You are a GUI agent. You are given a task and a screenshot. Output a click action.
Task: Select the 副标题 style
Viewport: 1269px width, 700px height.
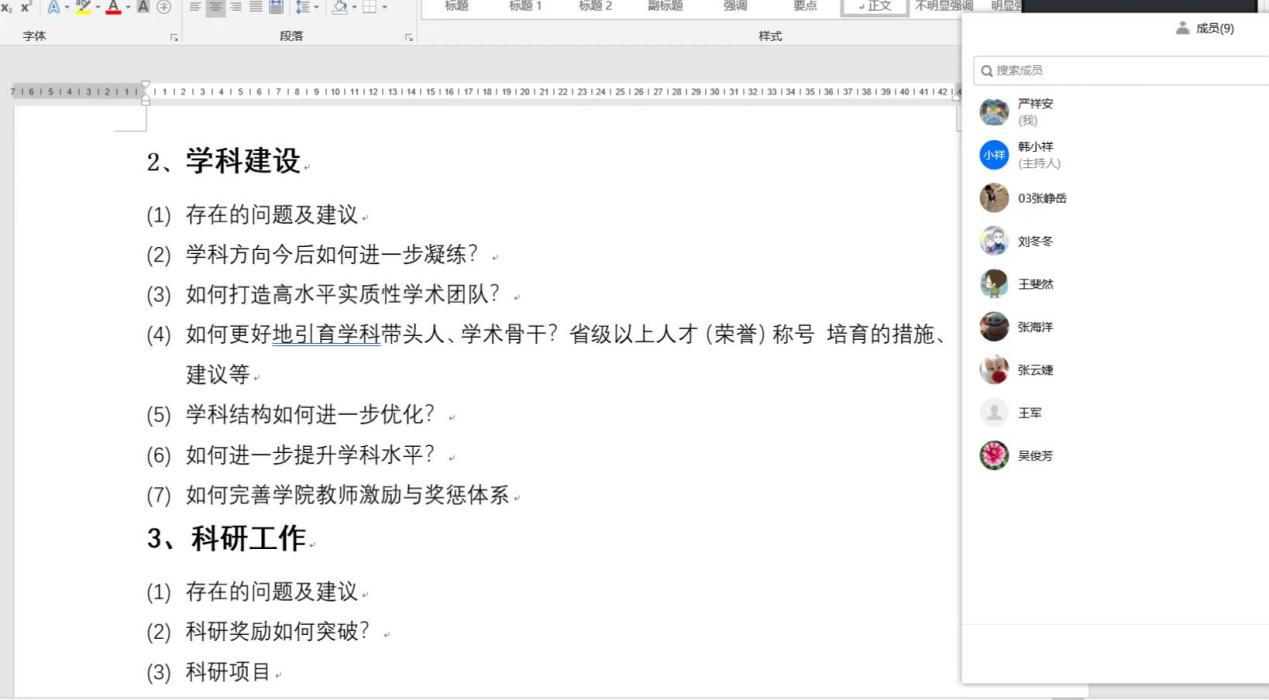(x=665, y=6)
